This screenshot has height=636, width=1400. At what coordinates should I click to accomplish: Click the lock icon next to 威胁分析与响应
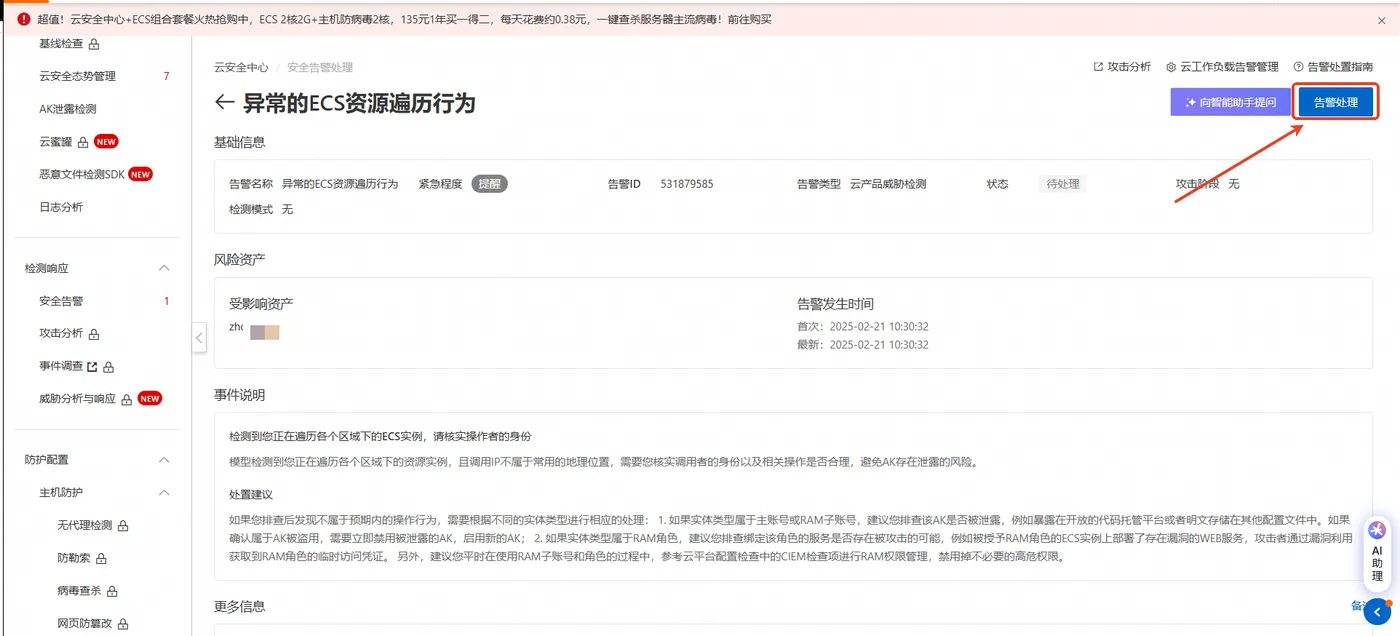pyautogui.click(x=126, y=399)
